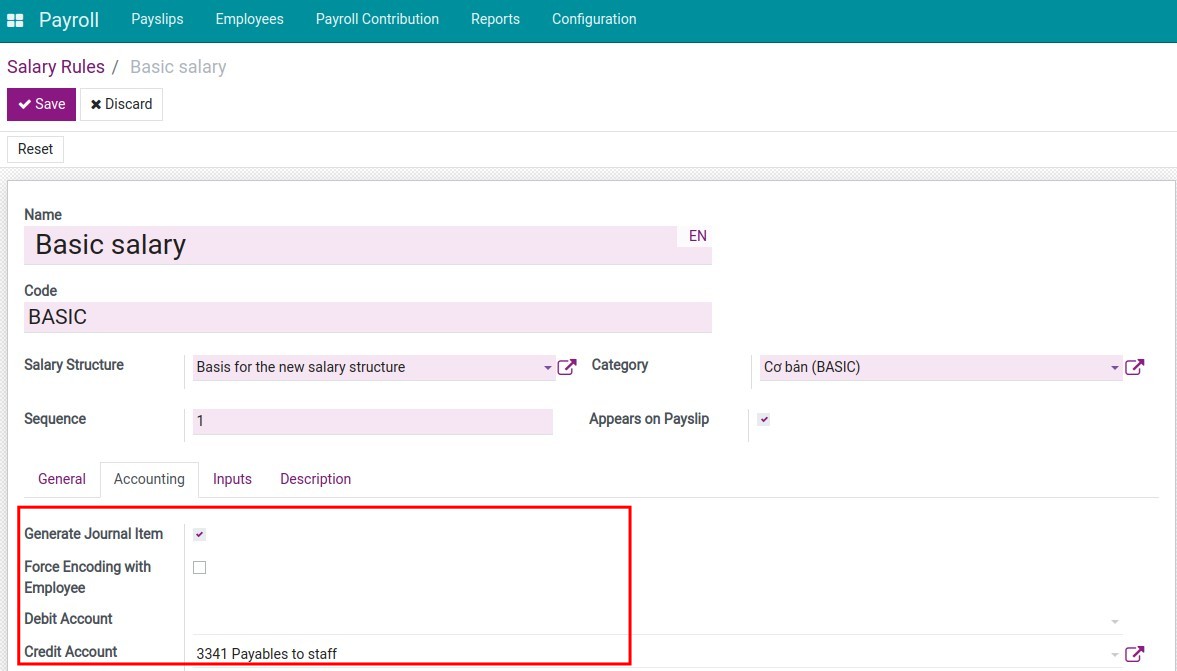
Task: Open Credit Account record via external link icon
Action: [x=1135, y=654]
